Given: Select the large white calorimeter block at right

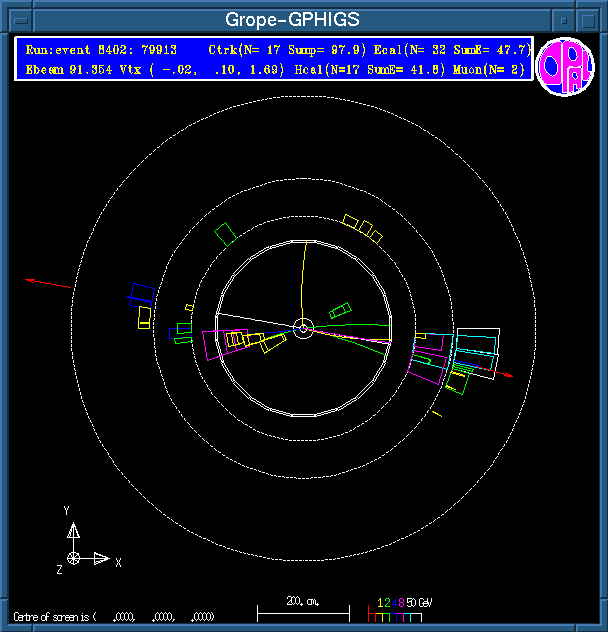Looking at the screenshot, I should 477,340.
